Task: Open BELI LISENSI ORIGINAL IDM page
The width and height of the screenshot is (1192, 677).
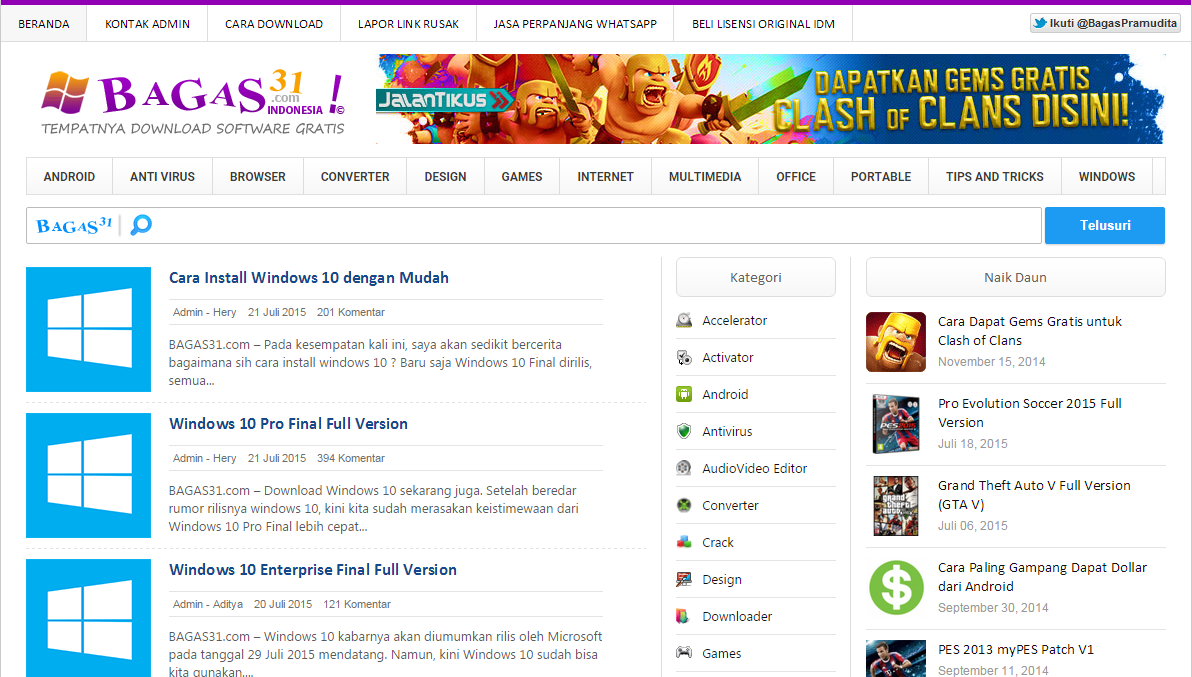Action: click(763, 24)
